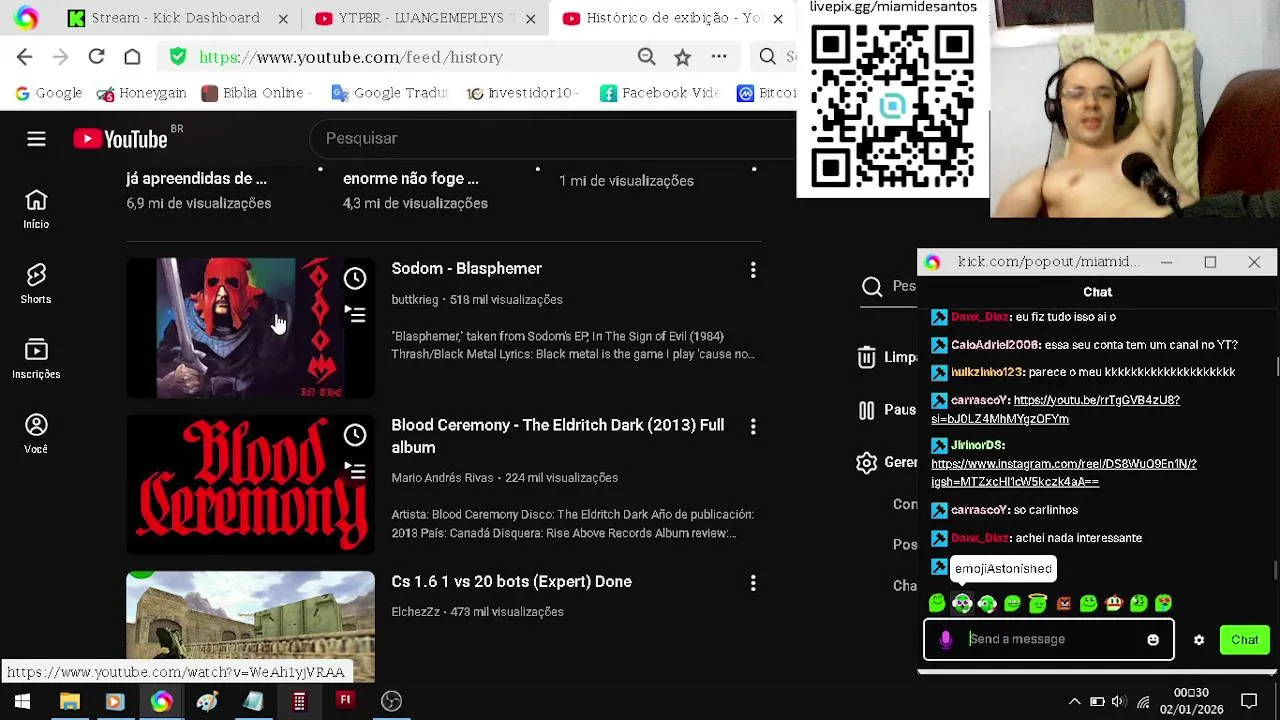1280x720 pixels.
Task: Click the pause watch history icon
Action: (866, 410)
